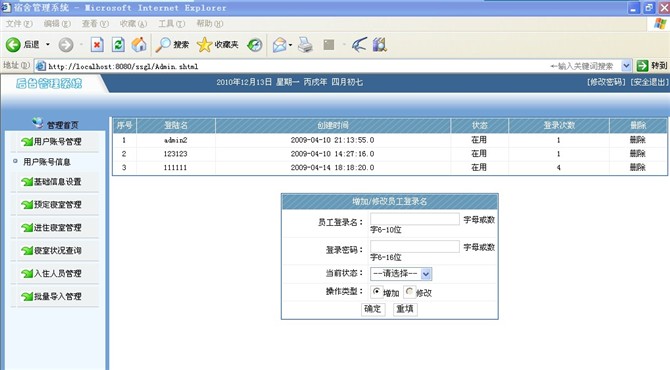The height and width of the screenshot is (370, 670).
Task: Click the 确定 button
Action: click(x=373, y=309)
